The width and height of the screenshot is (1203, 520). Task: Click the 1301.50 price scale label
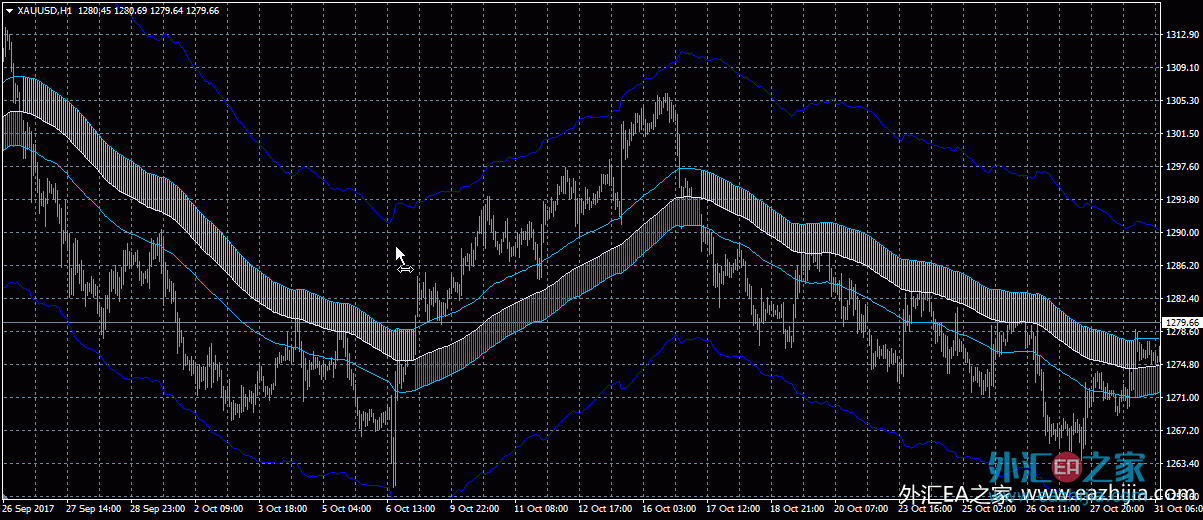1181,134
